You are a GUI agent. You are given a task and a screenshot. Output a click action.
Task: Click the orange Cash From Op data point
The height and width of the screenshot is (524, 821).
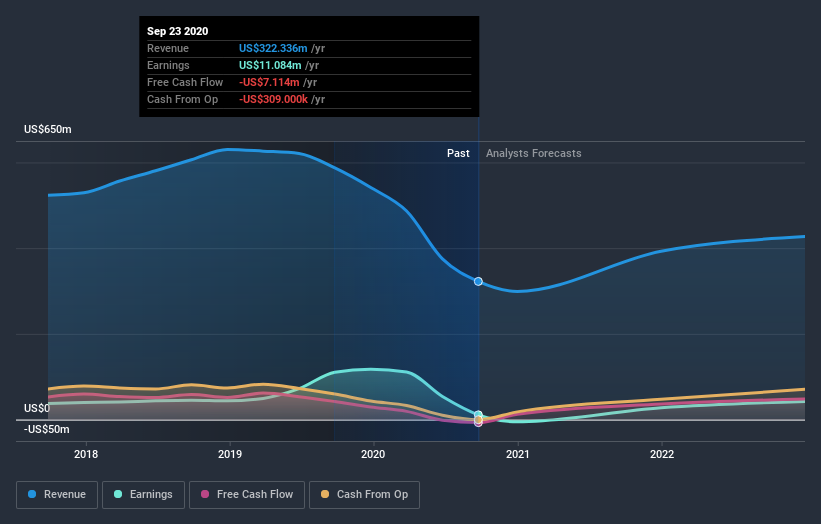pyautogui.click(x=478, y=420)
